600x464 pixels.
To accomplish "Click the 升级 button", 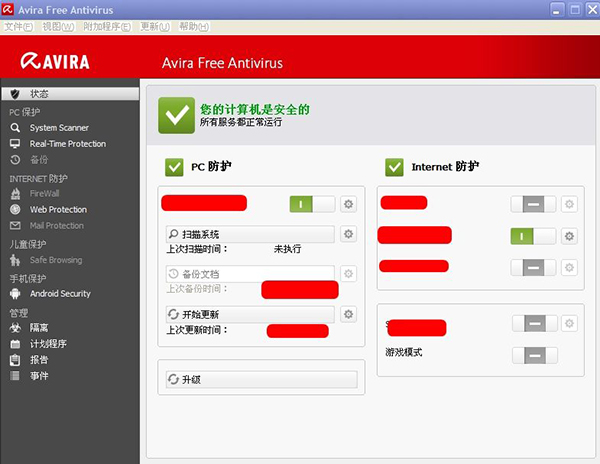I will [x=262, y=379].
